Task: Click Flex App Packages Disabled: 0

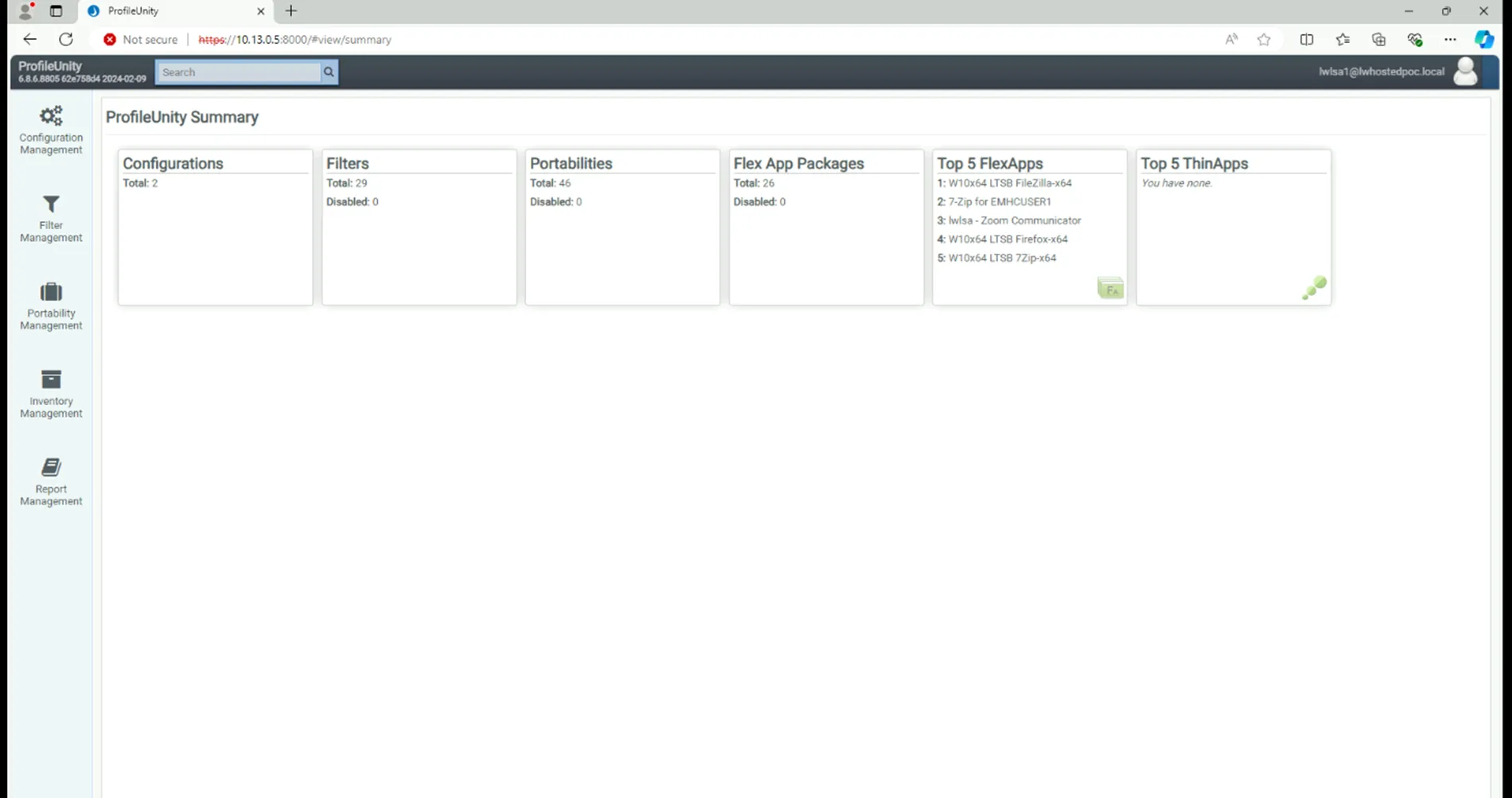Action: point(759,201)
